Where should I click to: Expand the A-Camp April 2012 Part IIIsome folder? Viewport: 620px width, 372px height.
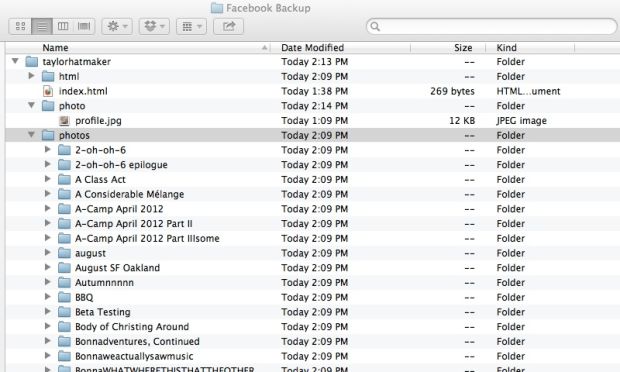48,238
